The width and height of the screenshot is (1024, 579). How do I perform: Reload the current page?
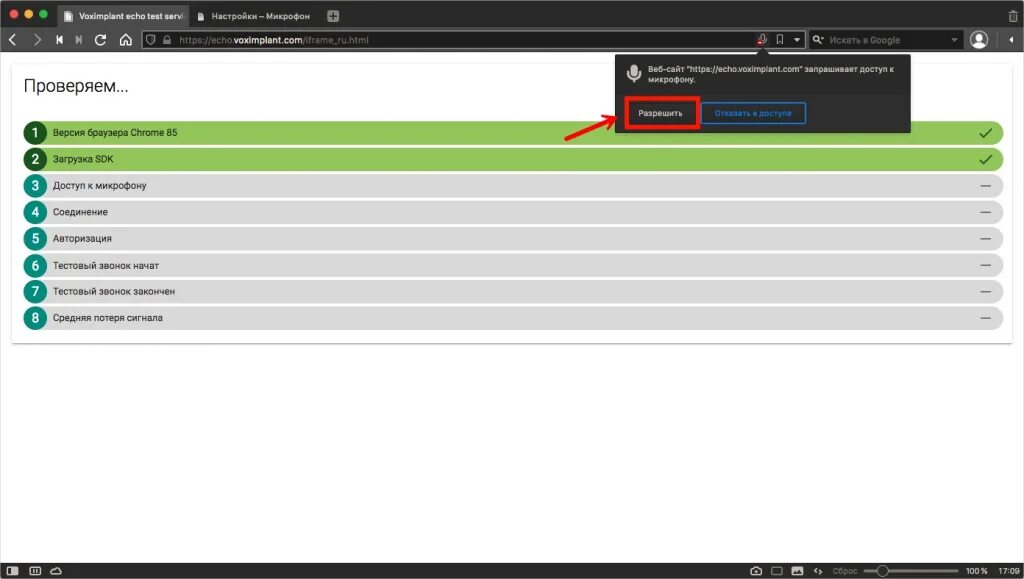101,40
